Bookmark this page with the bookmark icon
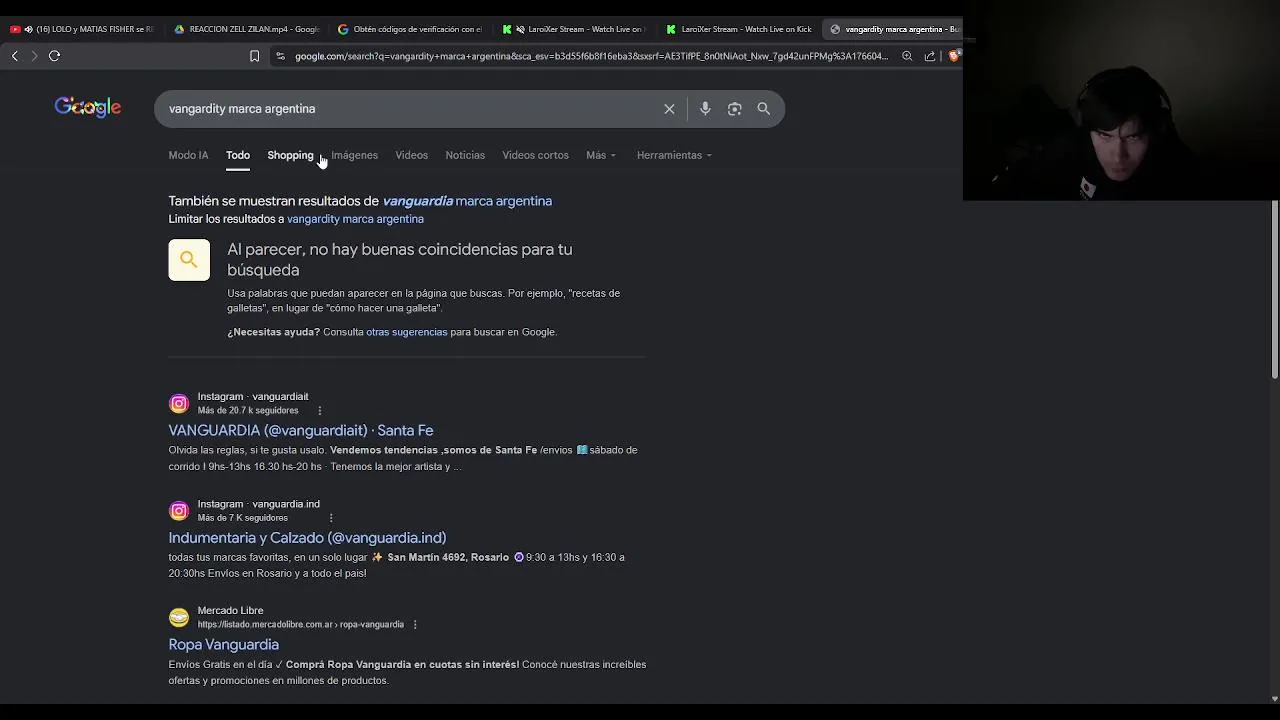 pyautogui.click(x=254, y=56)
